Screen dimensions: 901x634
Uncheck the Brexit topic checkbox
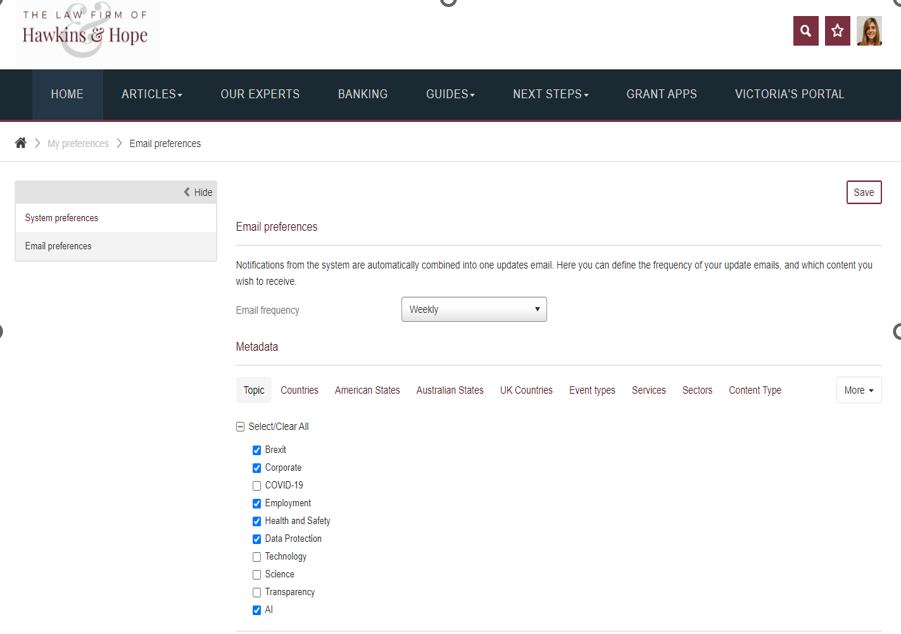click(257, 450)
